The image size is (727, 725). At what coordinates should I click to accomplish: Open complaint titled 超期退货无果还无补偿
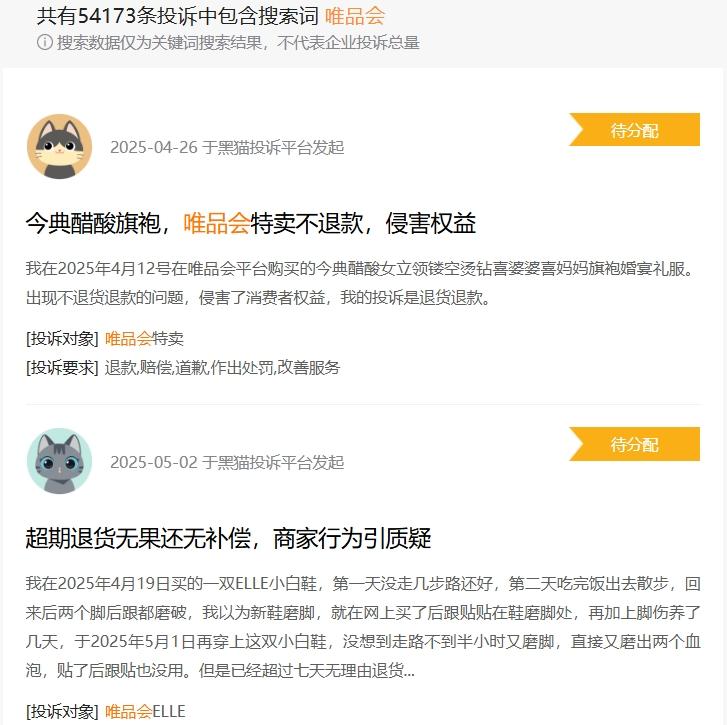pyautogui.click(x=229, y=538)
